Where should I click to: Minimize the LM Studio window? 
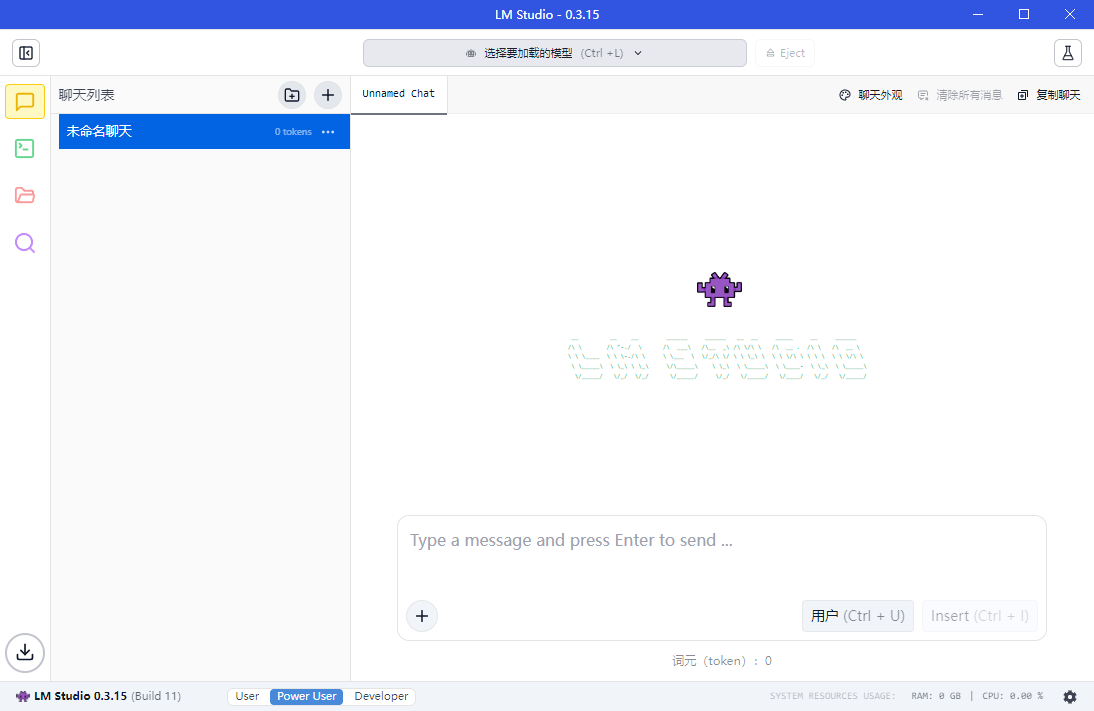pos(978,14)
